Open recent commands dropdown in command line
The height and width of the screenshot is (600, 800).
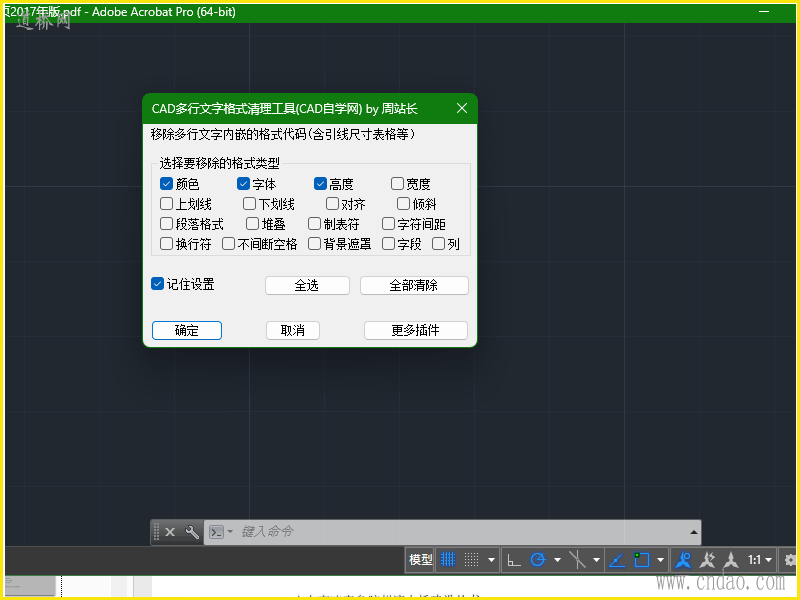point(230,532)
